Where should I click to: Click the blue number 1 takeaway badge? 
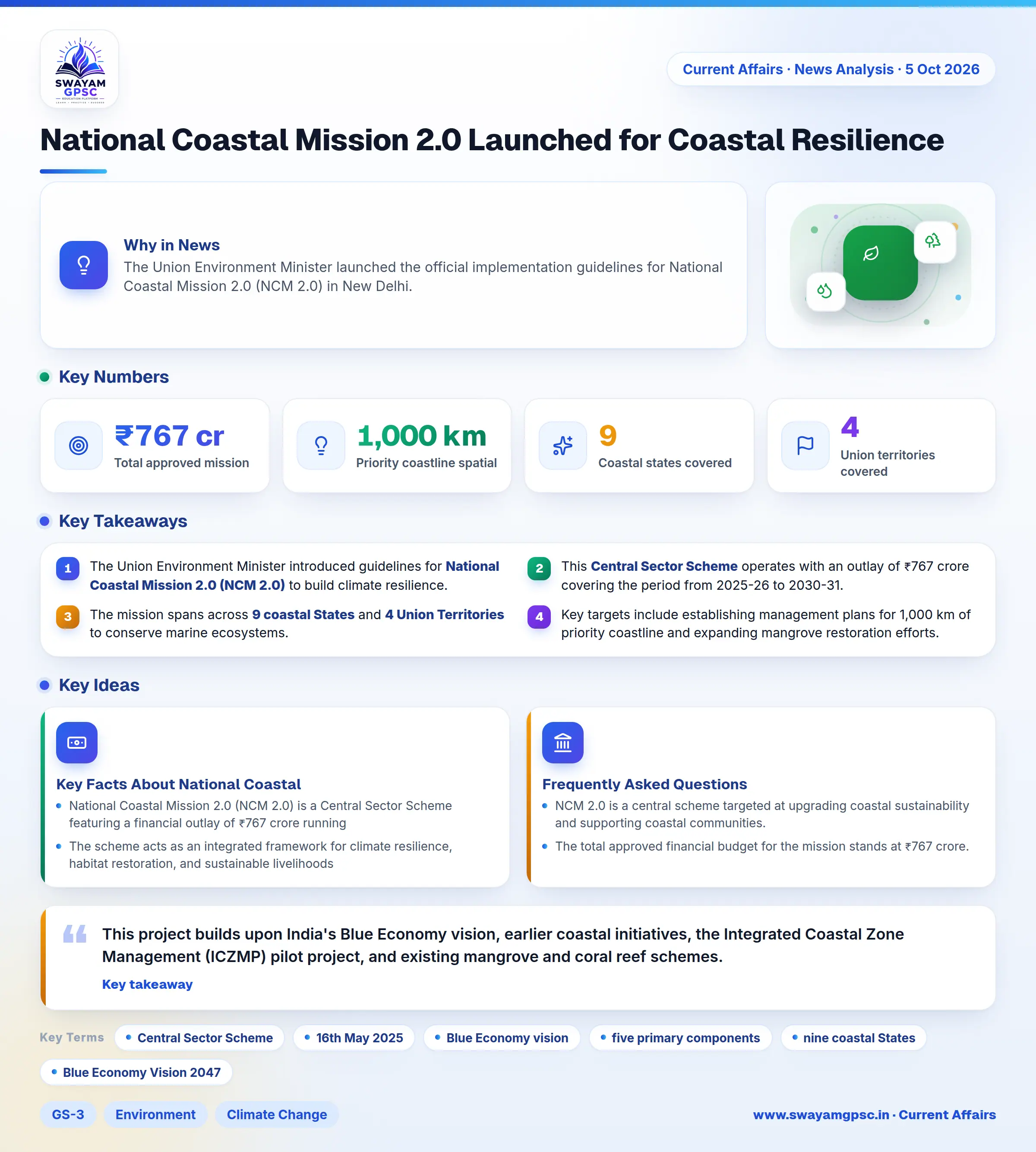pyautogui.click(x=68, y=568)
